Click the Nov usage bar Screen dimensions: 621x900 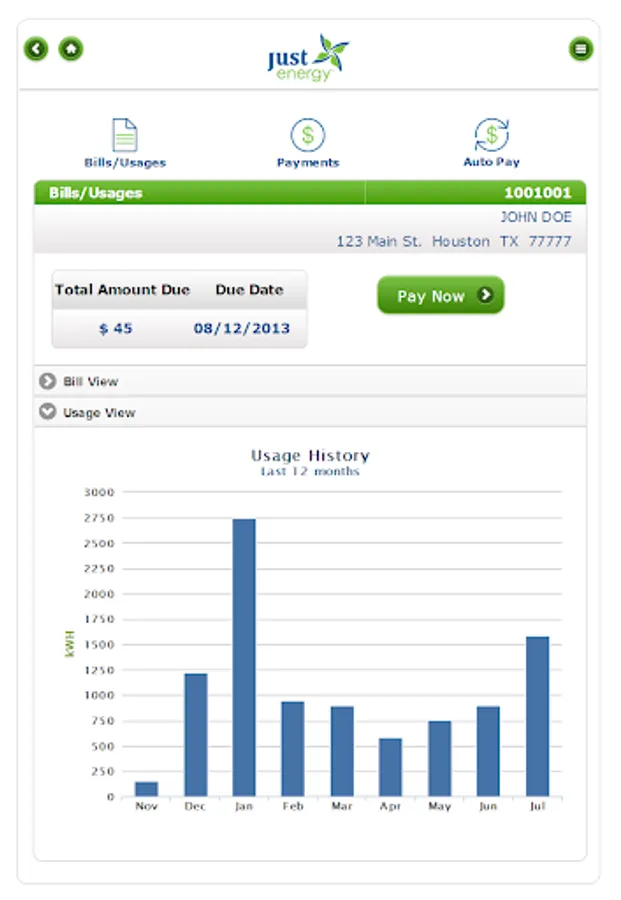click(146, 789)
